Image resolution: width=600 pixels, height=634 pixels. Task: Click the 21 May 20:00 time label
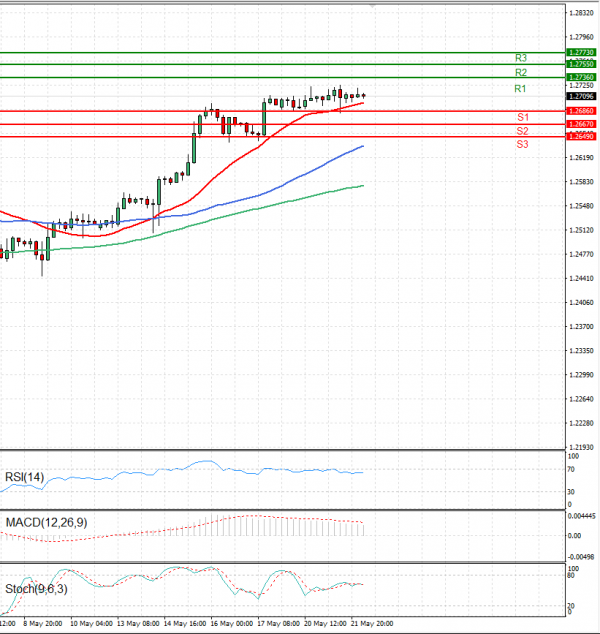point(372,624)
